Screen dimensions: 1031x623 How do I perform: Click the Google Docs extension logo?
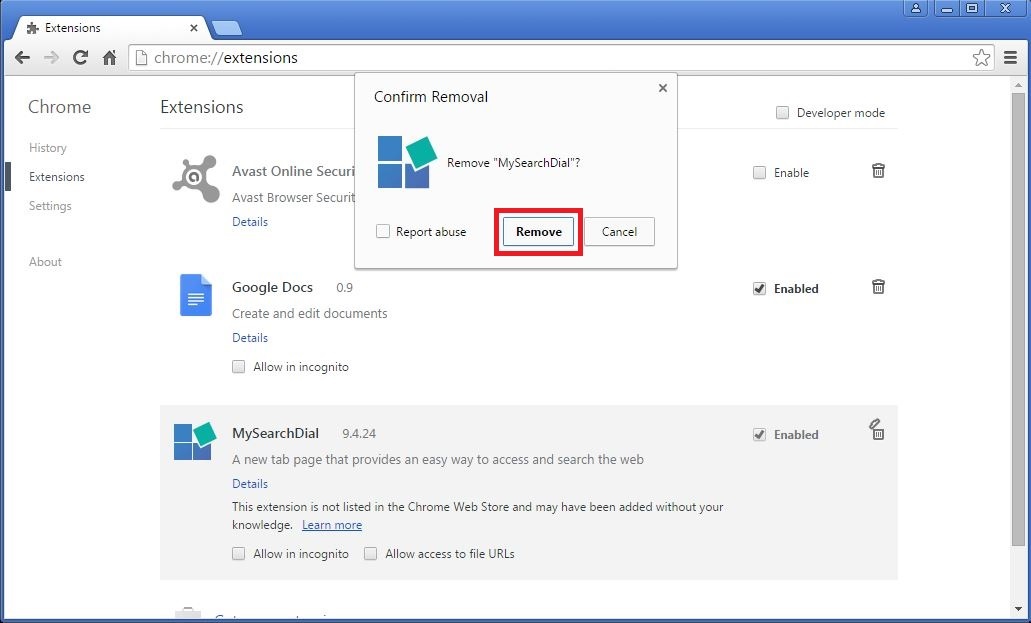tap(196, 295)
